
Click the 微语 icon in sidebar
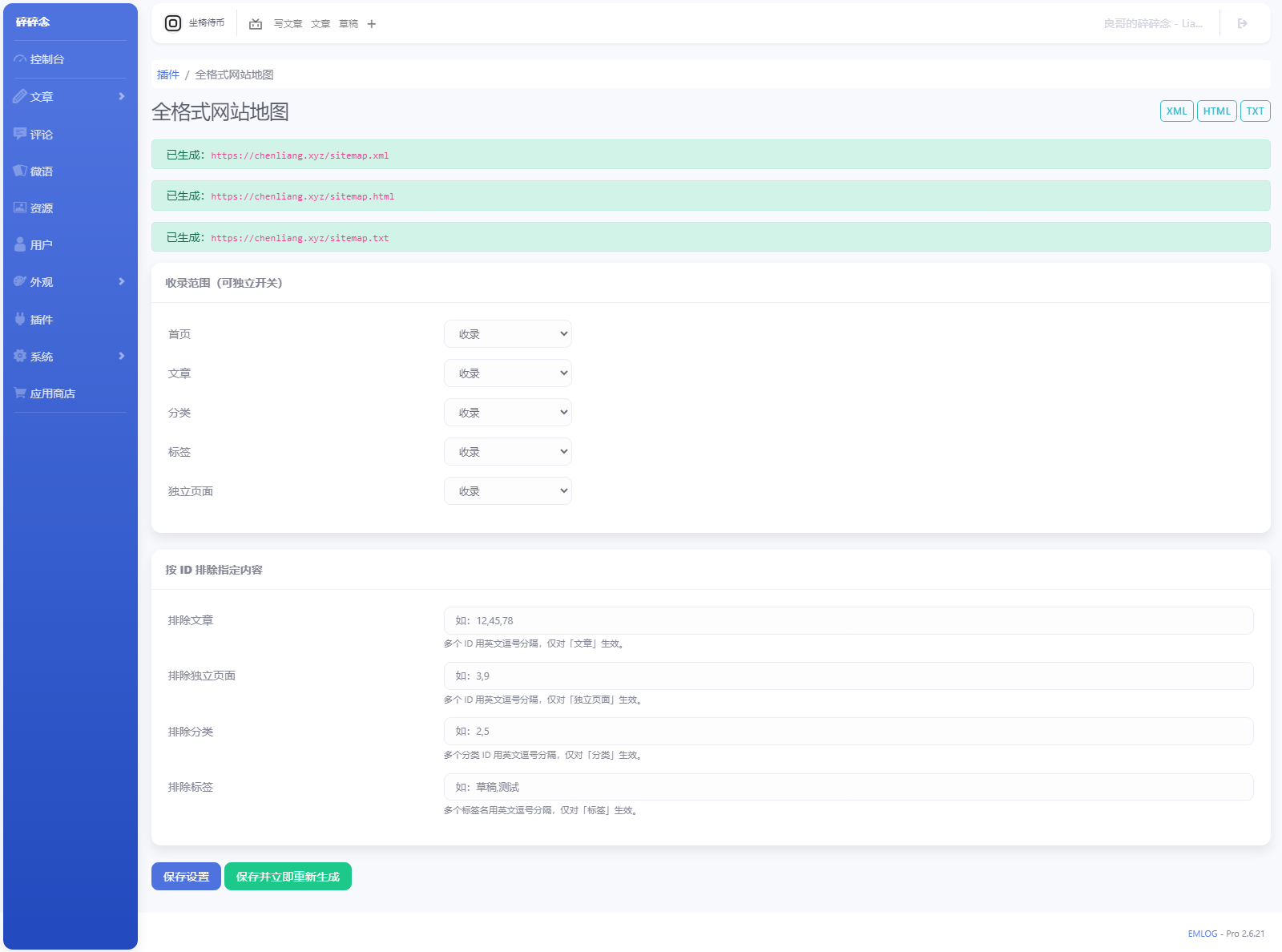point(20,171)
